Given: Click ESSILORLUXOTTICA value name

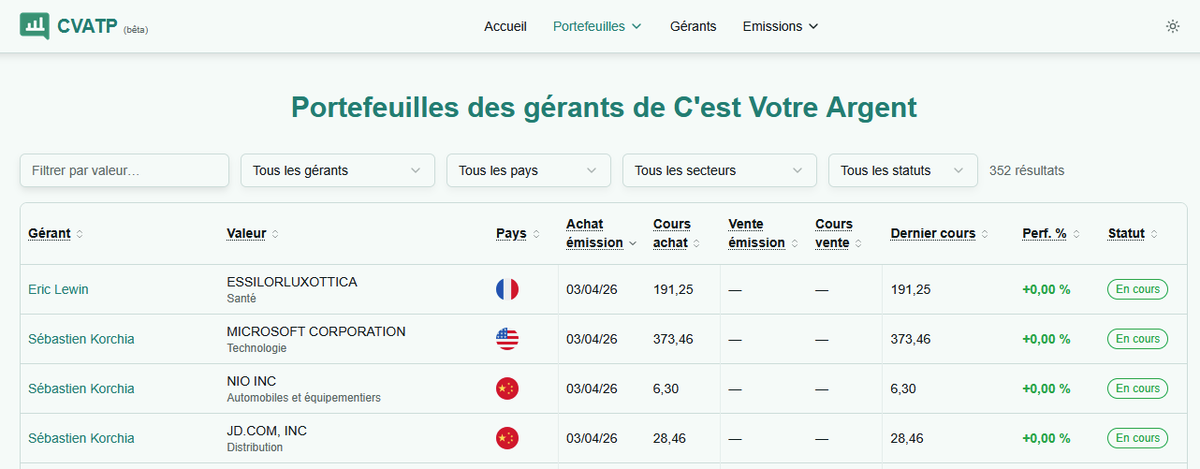Looking at the screenshot, I should point(292,282).
